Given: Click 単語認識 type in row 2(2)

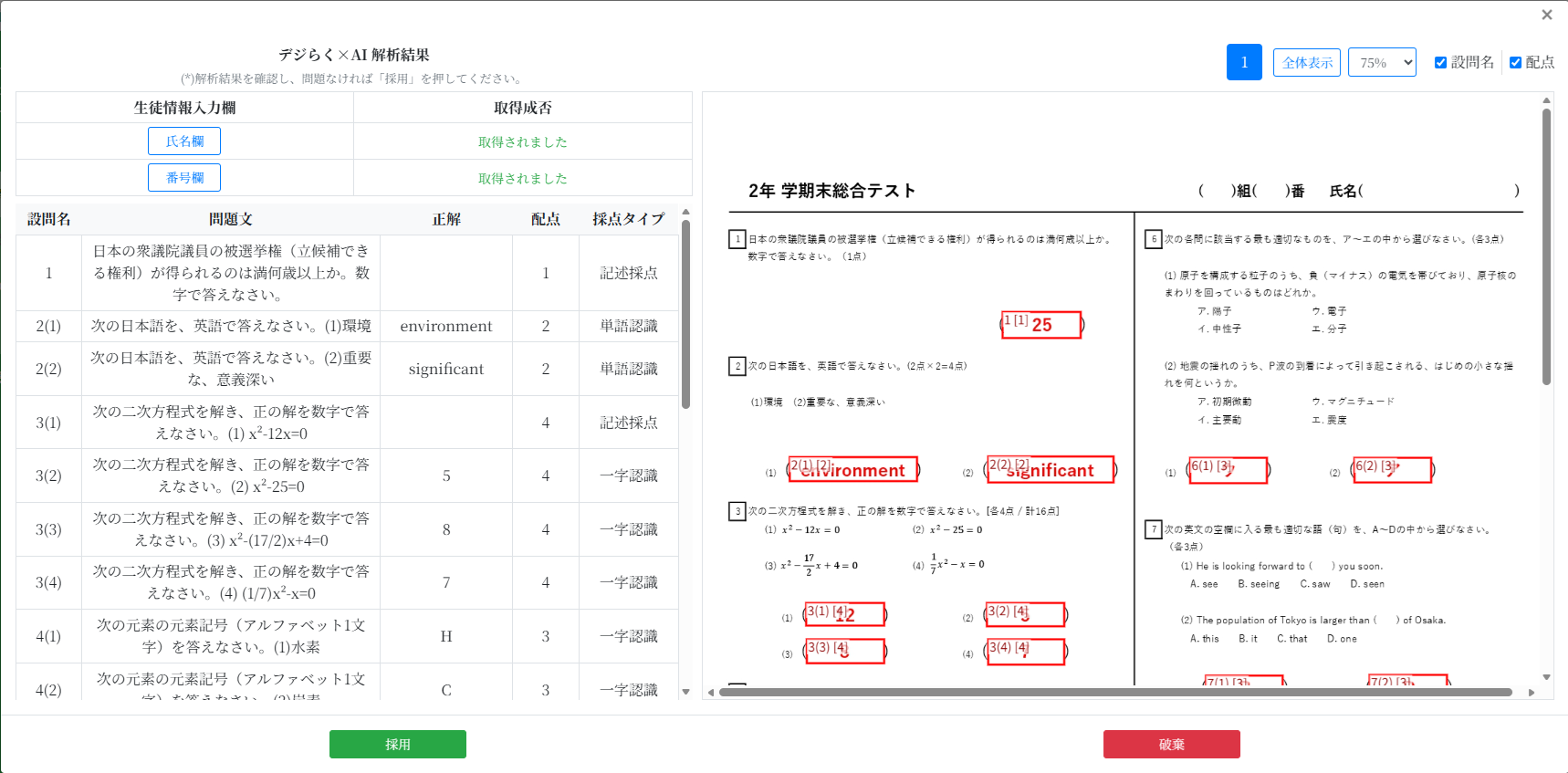Looking at the screenshot, I should point(628,369).
